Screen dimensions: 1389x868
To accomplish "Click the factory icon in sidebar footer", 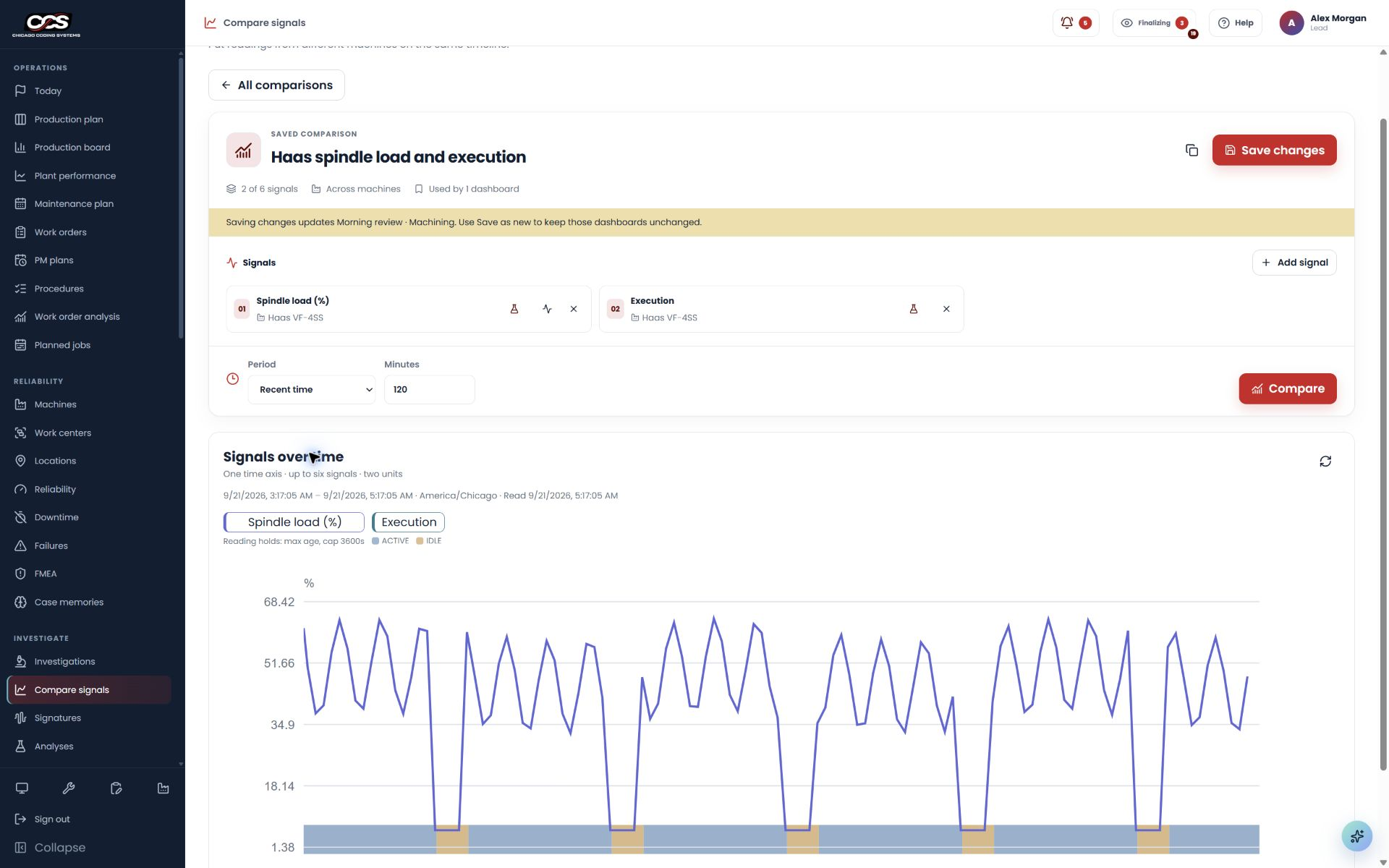I will pos(163,788).
